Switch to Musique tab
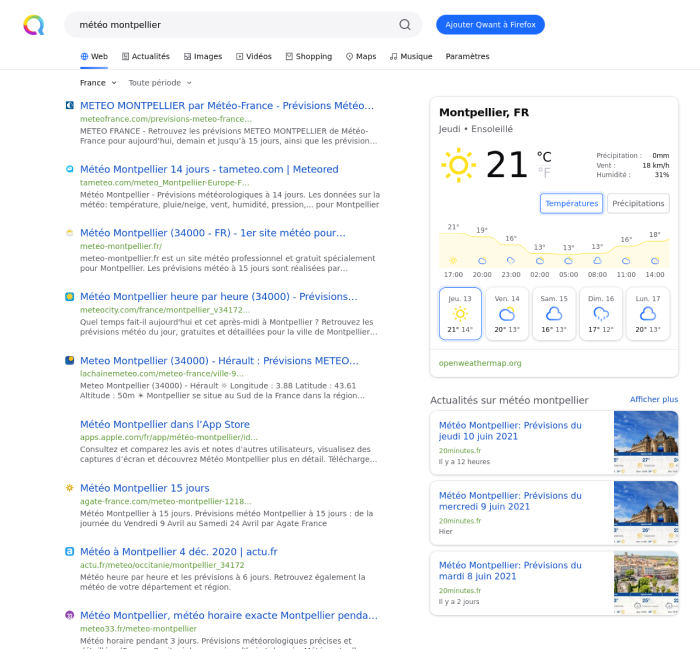This screenshot has height=649, width=700. pos(411,56)
